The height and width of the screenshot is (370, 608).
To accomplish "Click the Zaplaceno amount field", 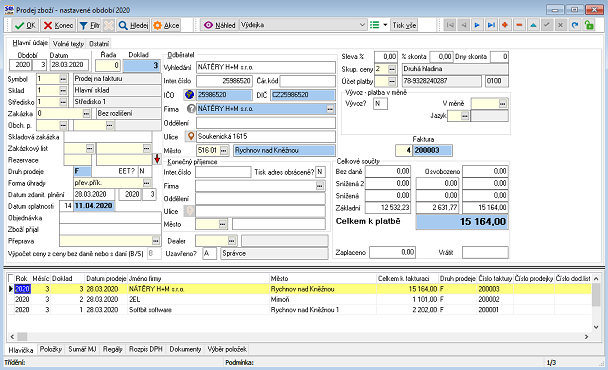I will point(392,252).
